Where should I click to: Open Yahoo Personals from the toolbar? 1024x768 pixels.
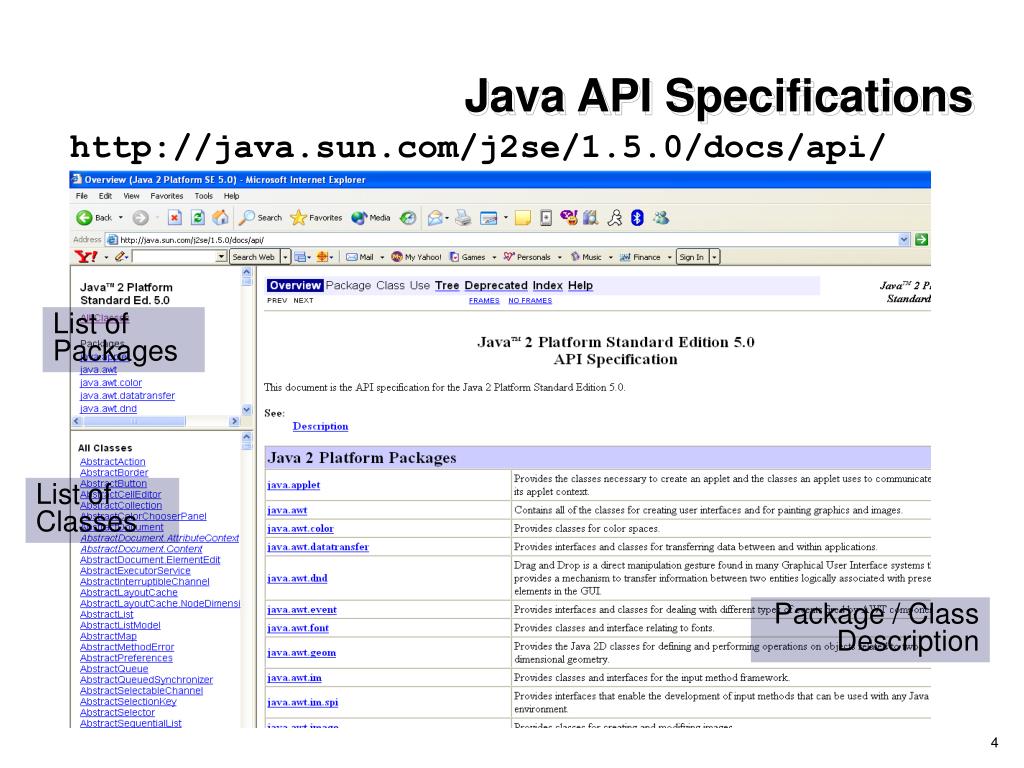tap(527, 257)
